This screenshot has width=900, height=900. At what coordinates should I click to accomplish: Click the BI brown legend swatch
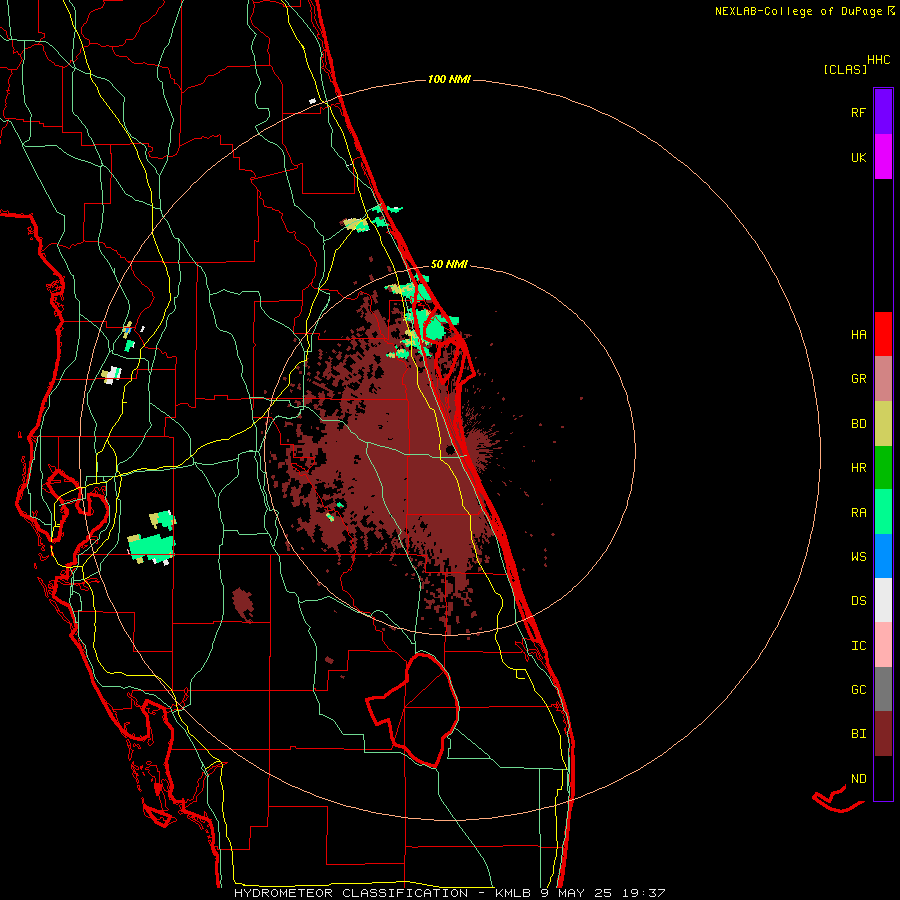pyautogui.click(x=883, y=734)
